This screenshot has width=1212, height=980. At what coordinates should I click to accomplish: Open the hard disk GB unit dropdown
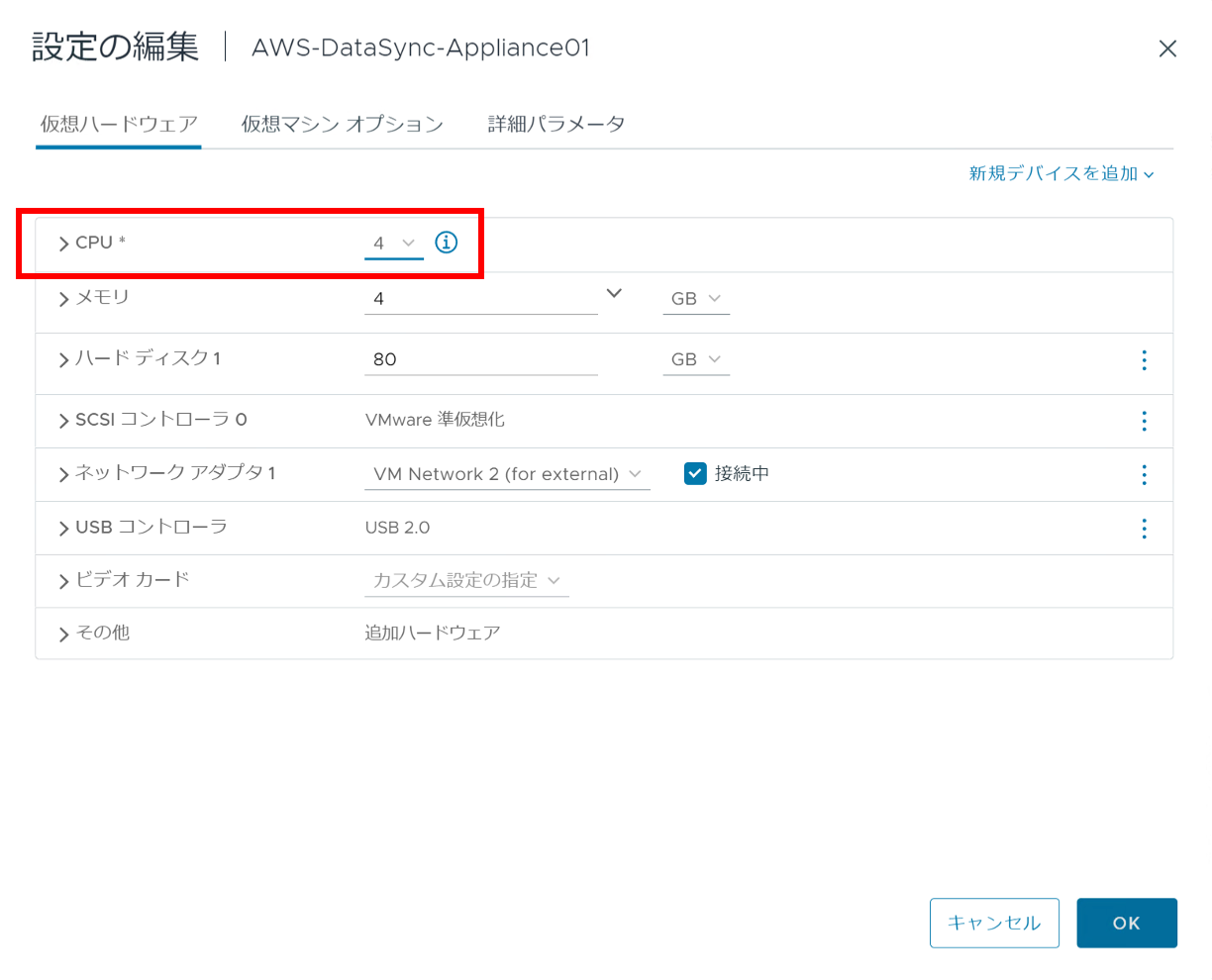coord(696,359)
